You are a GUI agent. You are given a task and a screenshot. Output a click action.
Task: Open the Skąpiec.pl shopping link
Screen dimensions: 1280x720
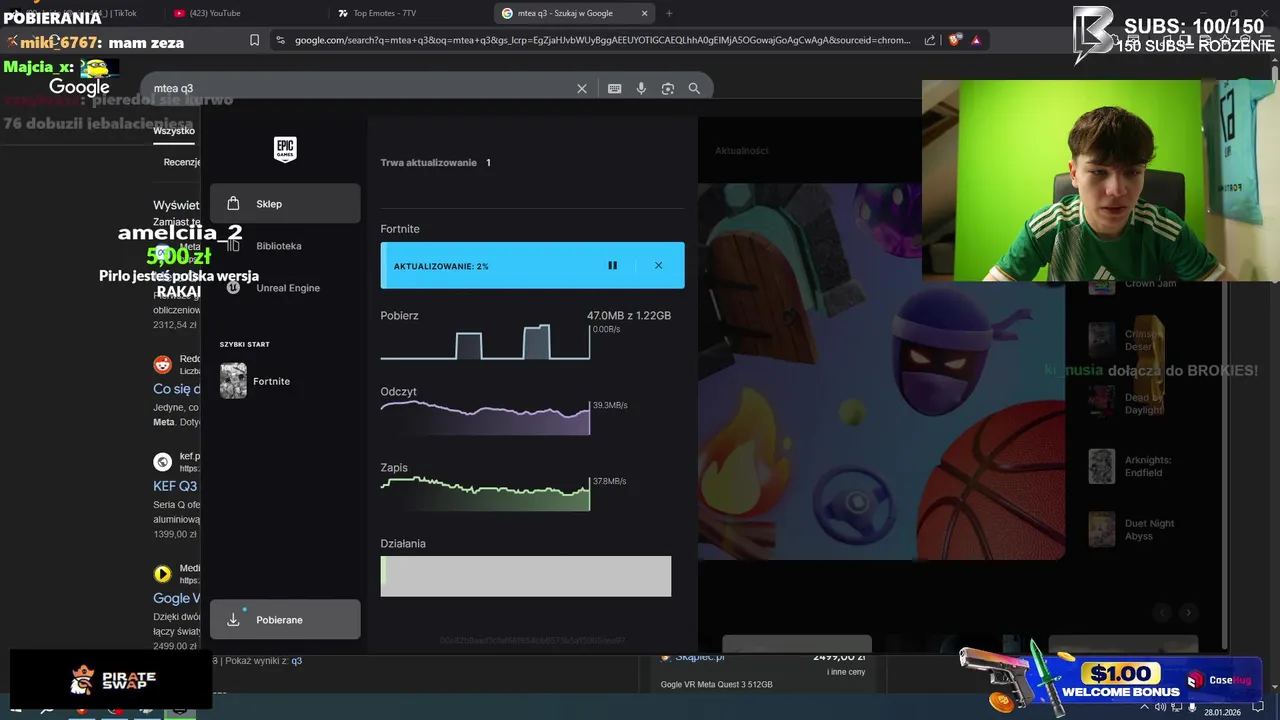[700, 657]
